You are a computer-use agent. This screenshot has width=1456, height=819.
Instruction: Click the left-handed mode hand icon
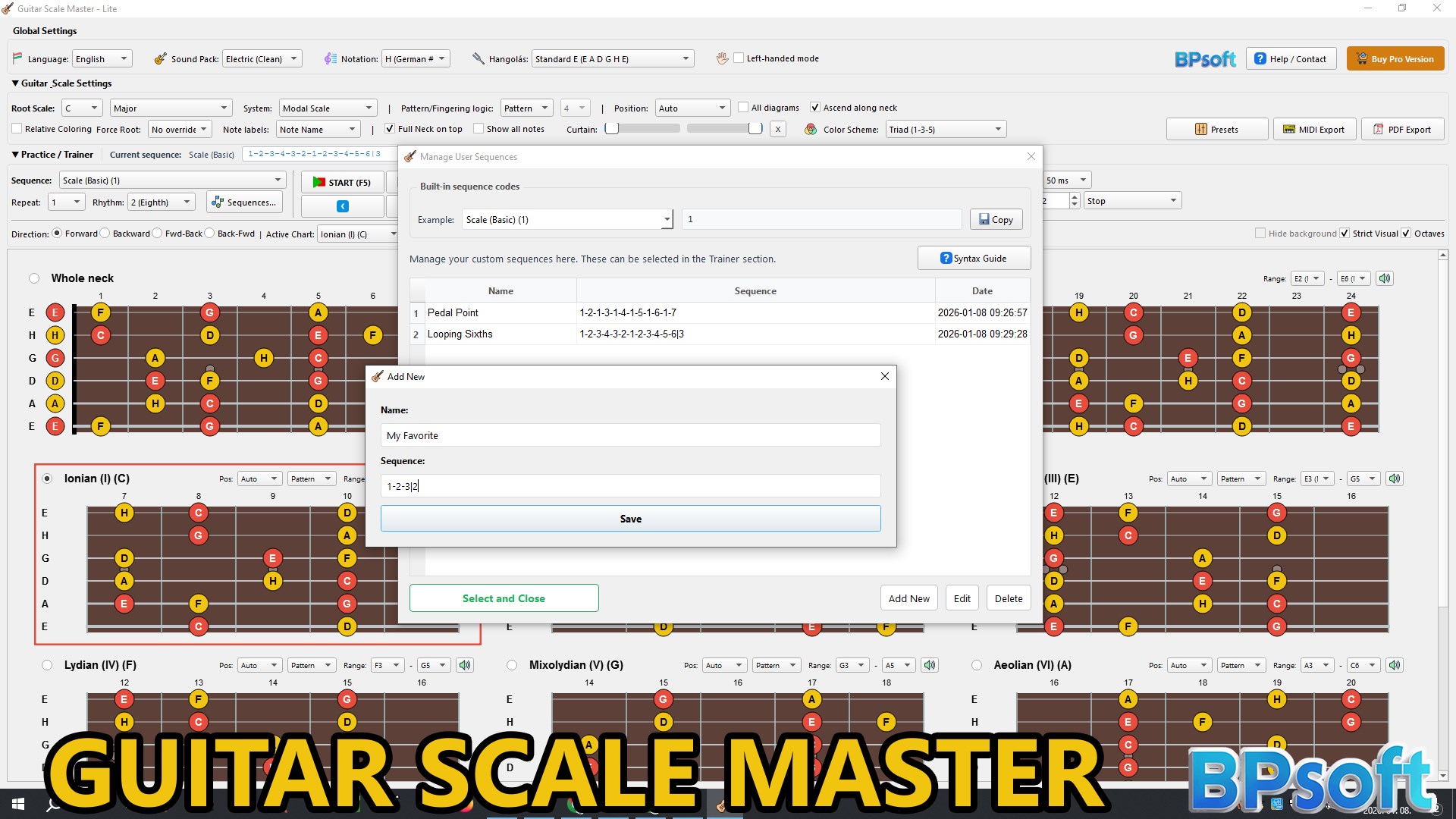pyautogui.click(x=722, y=58)
